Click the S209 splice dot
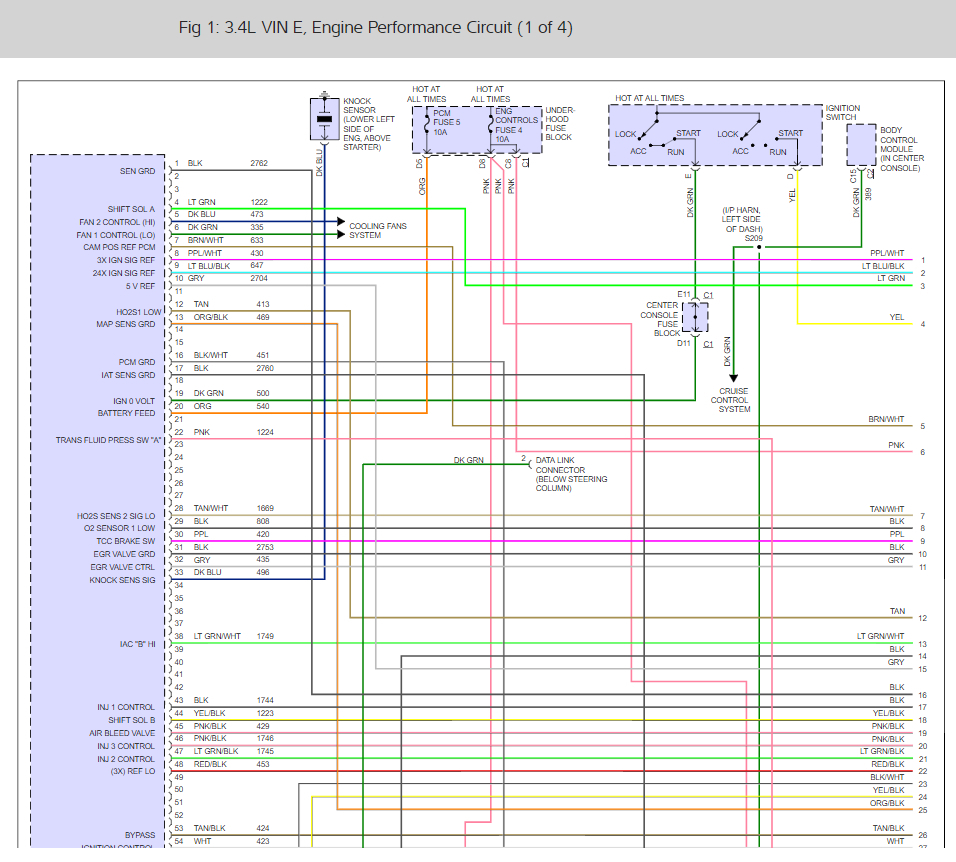The image size is (956, 862). coord(759,247)
